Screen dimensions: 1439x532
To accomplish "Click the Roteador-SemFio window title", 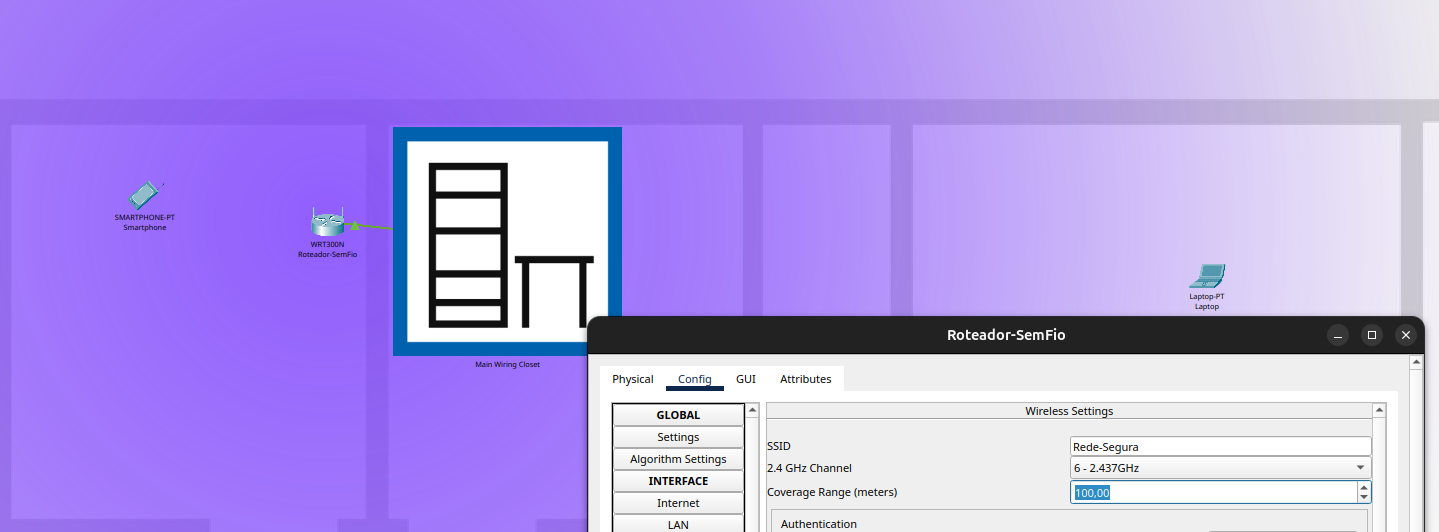I will point(1006,335).
